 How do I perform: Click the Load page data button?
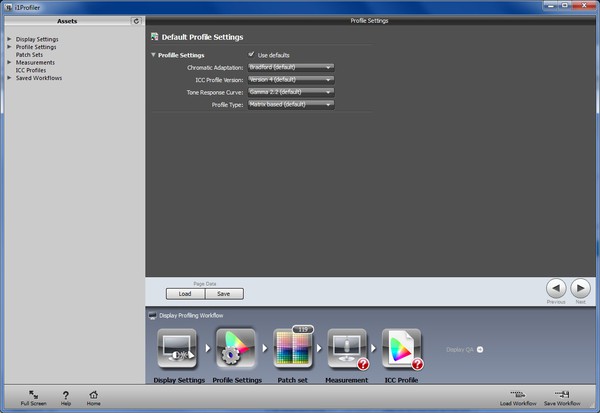(185, 294)
